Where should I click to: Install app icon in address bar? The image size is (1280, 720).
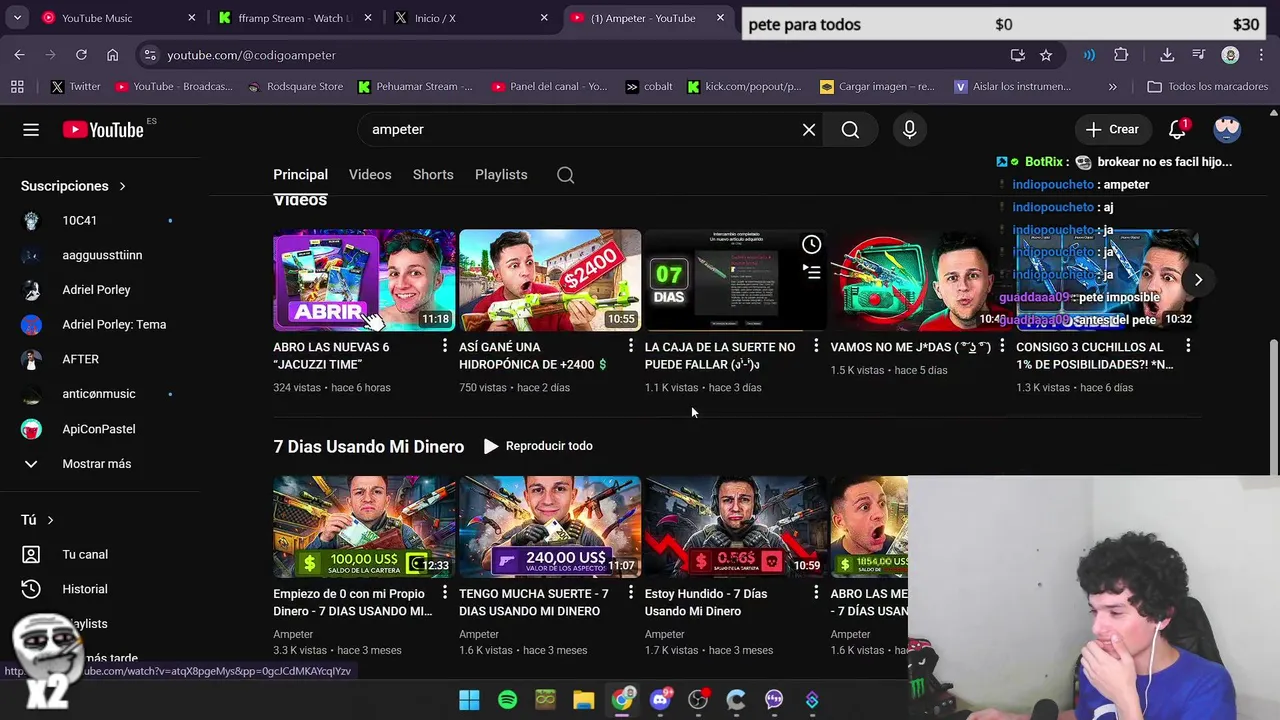(x=1017, y=55)
